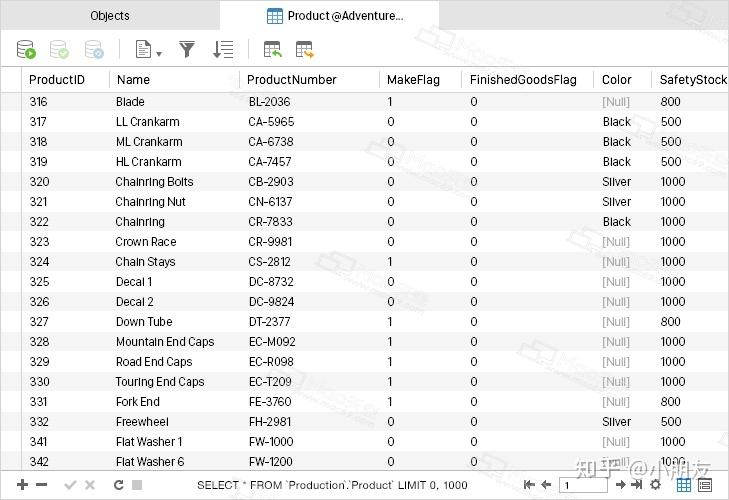Click the Export table icon
The height and width of the screenshot is (500, 729).
tap(305, 49)
